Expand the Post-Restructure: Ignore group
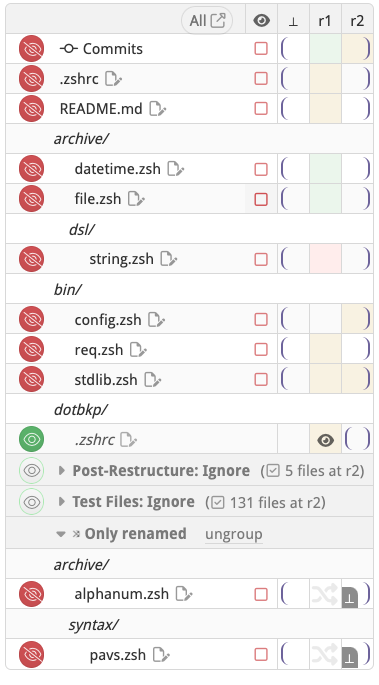Viewport: 379px width, 685px height. (62, 471)
